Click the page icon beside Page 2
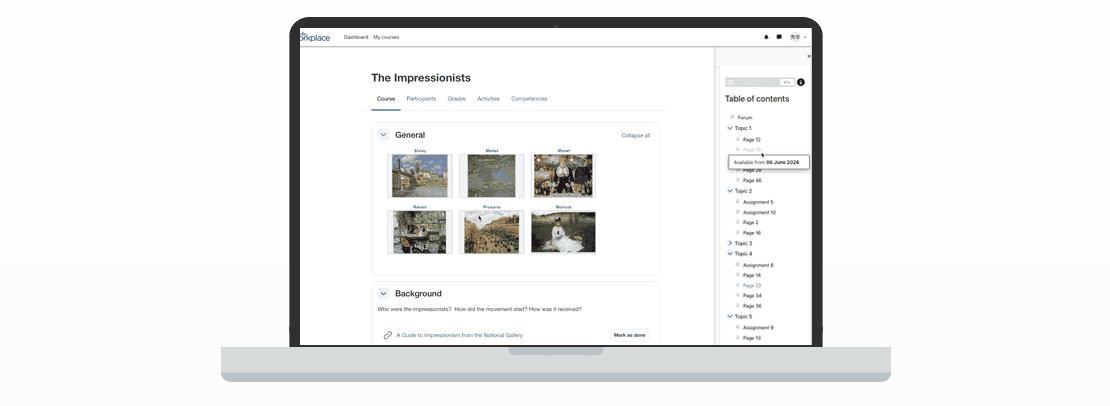Viewport: 1110px width, 406px height. tap(738, 222)
